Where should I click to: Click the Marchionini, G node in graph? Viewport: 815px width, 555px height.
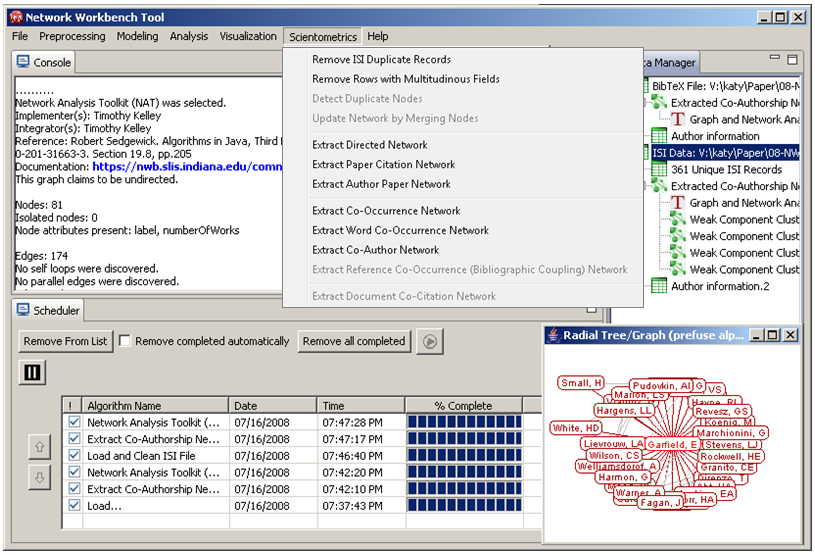click(731, 433)
